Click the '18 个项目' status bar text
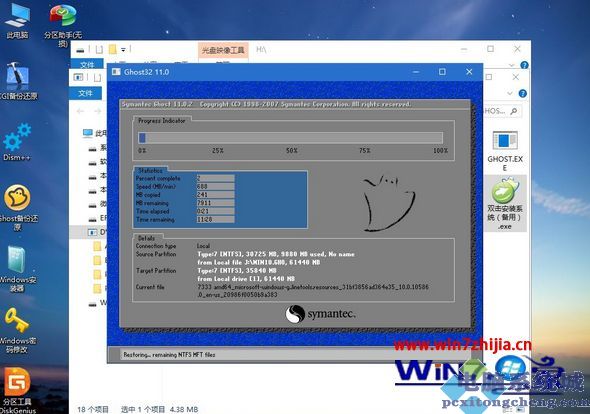Viewport: 590px width, 414px height. coord(93,409)
